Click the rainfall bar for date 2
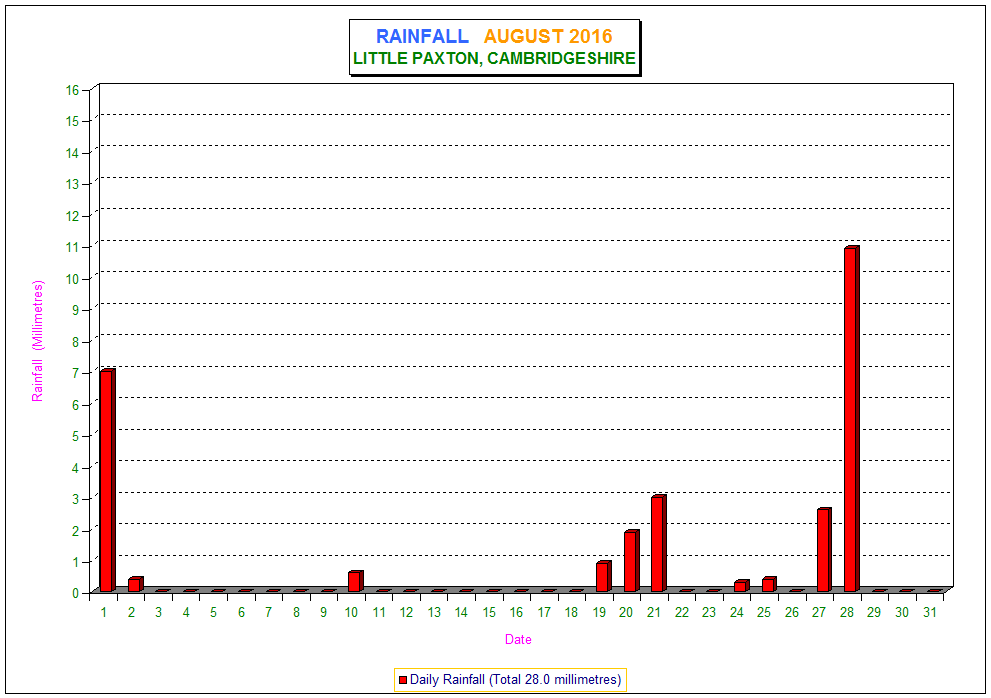 pyautogui.click(x=135, y=585)
